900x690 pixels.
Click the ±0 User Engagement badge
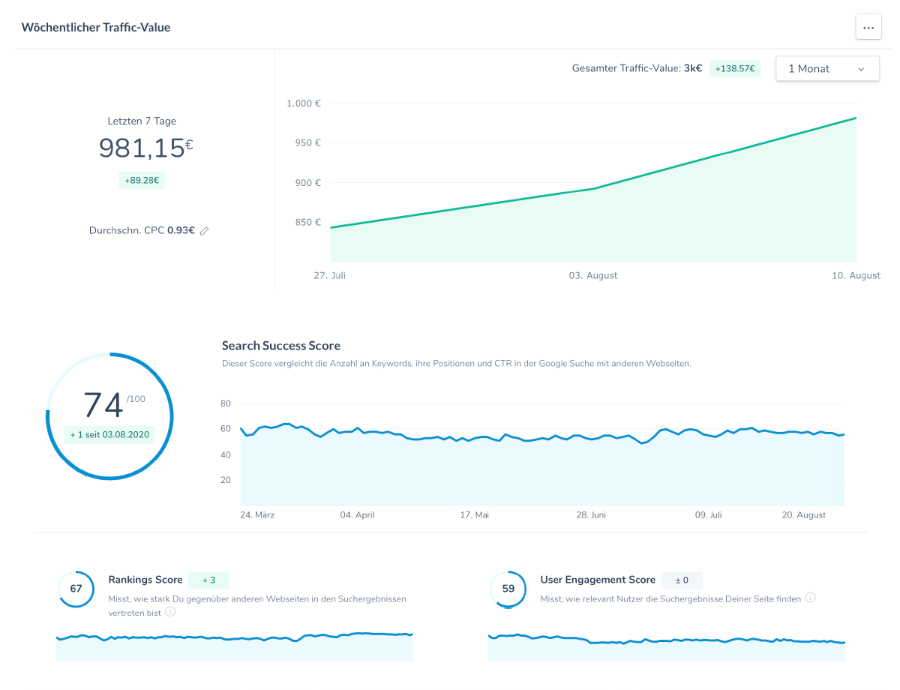coord(682,580)
